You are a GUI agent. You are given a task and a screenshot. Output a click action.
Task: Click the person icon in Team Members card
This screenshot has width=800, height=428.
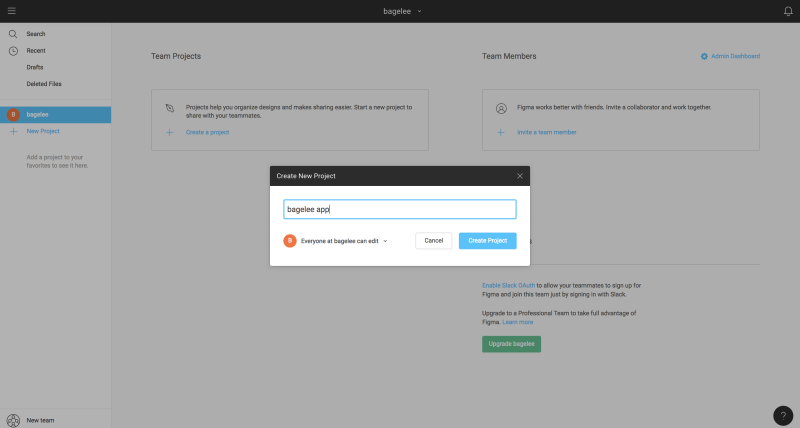click(502, 108)
